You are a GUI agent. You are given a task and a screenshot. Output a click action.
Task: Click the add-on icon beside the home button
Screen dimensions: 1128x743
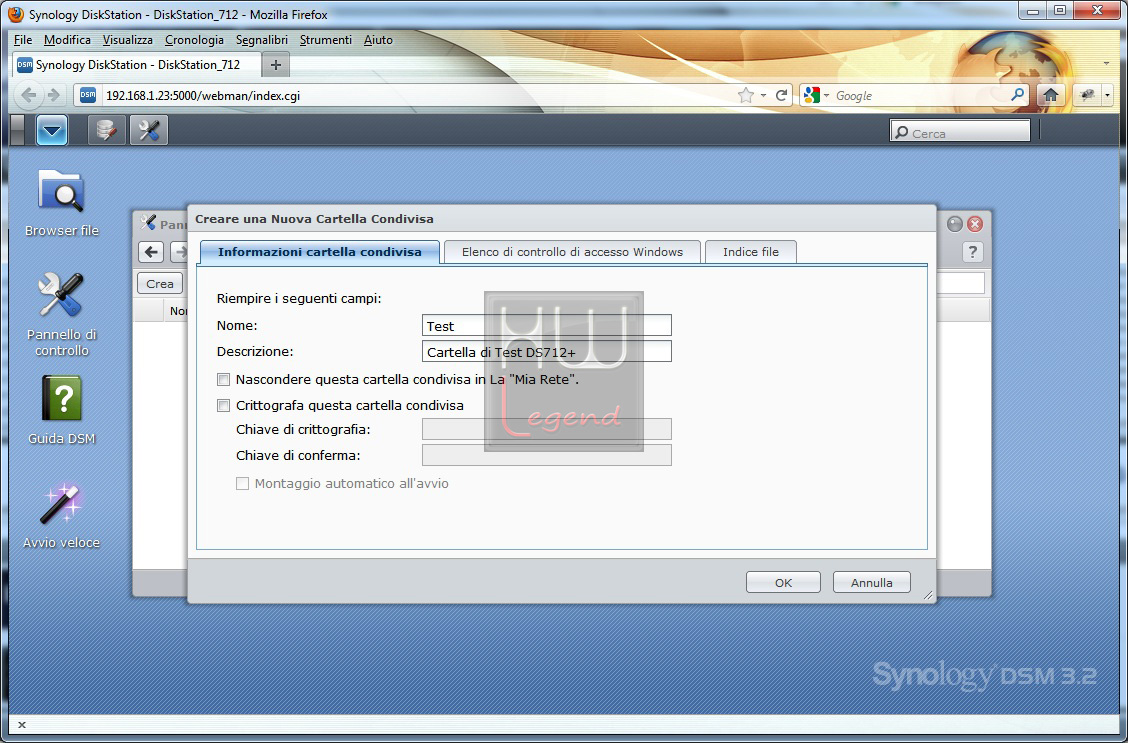tap(1087, 95)
